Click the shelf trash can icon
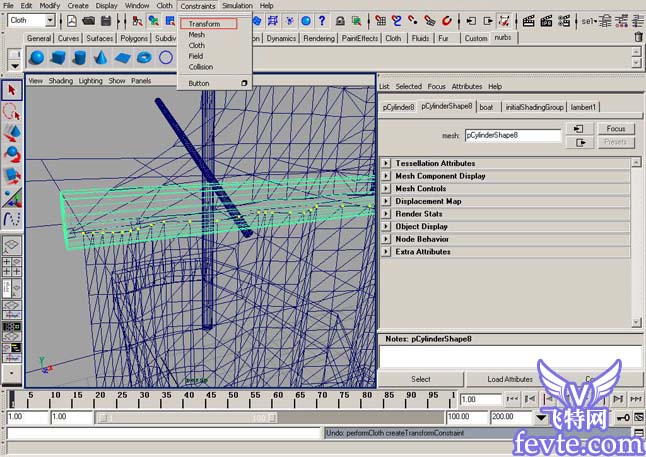The image size is (646, 457). pyautogui.click(x=638, y=37)
